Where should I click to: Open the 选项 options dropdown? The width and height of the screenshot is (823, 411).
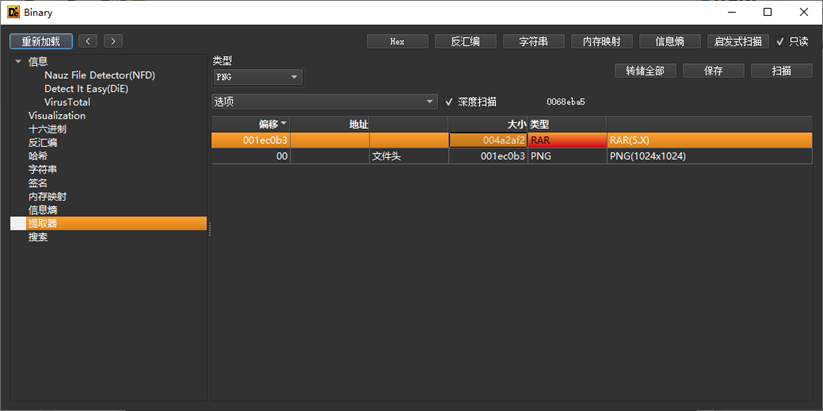point(325,102)
